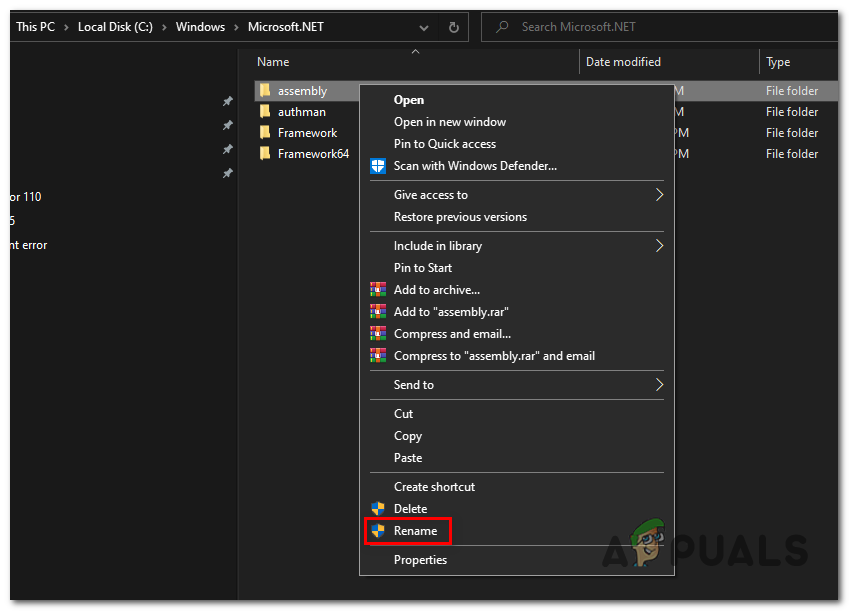
Task: Click the admin shield icon beside Delete
Action: [378, 509]
